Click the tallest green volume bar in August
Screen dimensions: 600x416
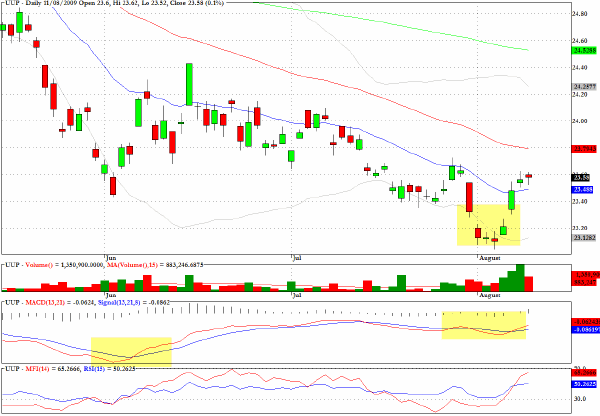[520, 278]
